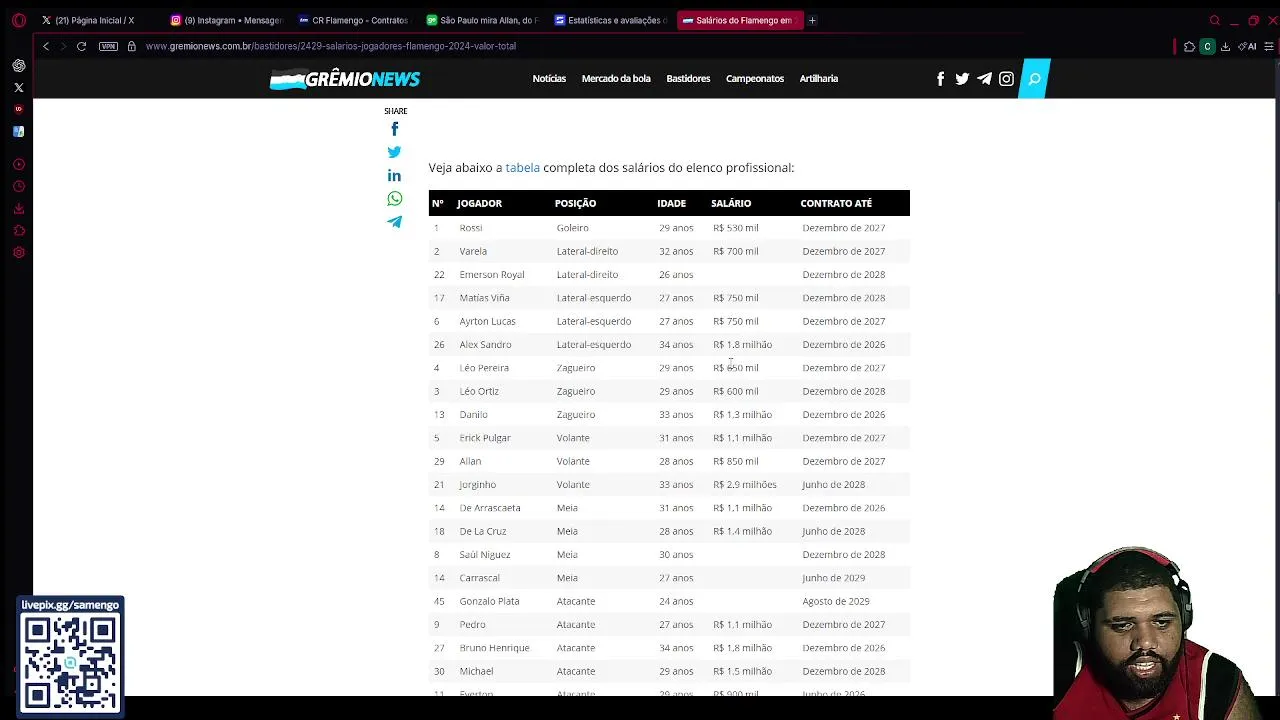Open History from the sidebar clock icon
1280x720 pixels.
19,187
